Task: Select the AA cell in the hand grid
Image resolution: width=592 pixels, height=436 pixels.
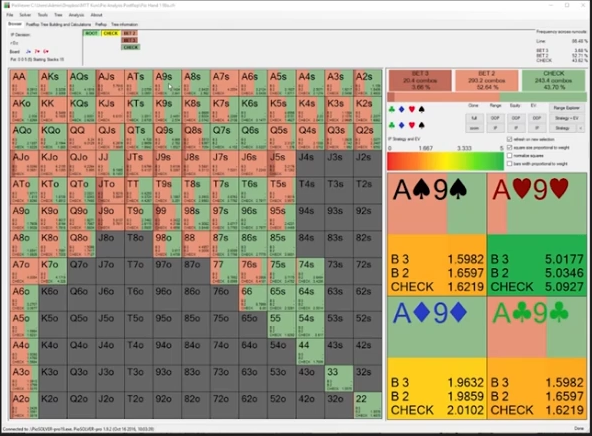Action: click(24, 83)
